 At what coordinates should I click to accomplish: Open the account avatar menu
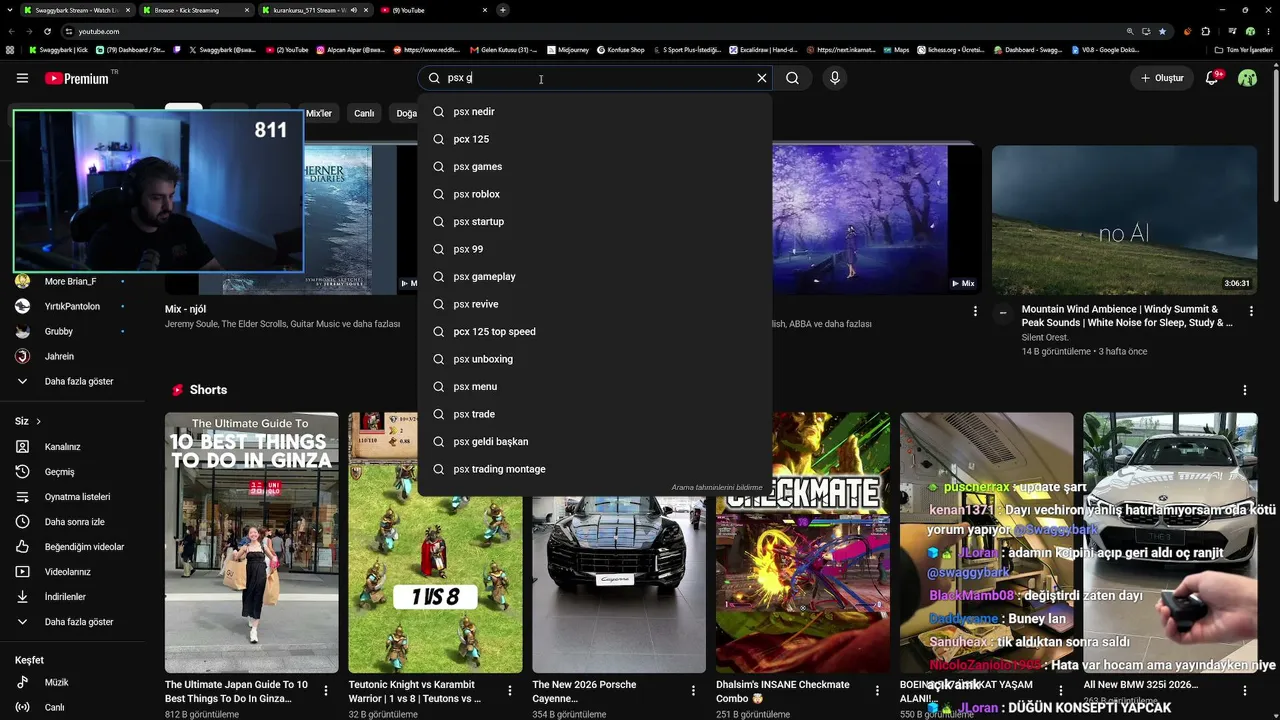[1247, 78]
